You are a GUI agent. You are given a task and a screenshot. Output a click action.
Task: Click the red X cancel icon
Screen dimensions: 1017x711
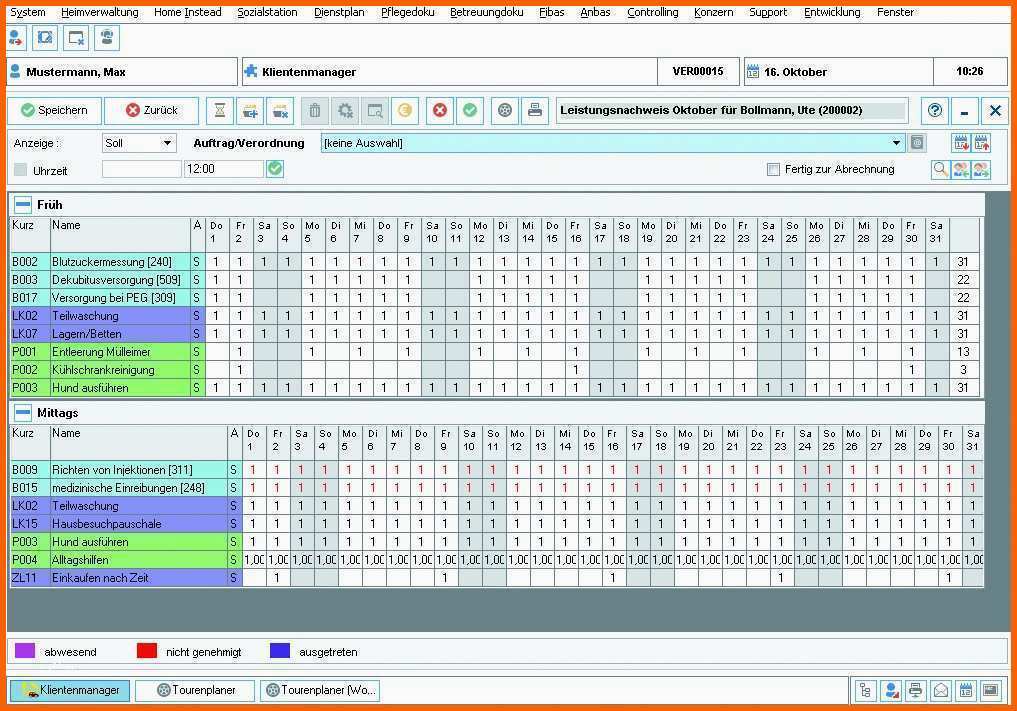pos(439,111)
